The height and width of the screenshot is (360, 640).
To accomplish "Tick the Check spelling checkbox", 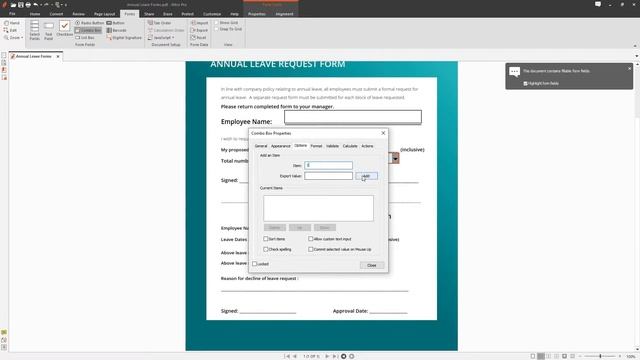I will coord(266,249).
